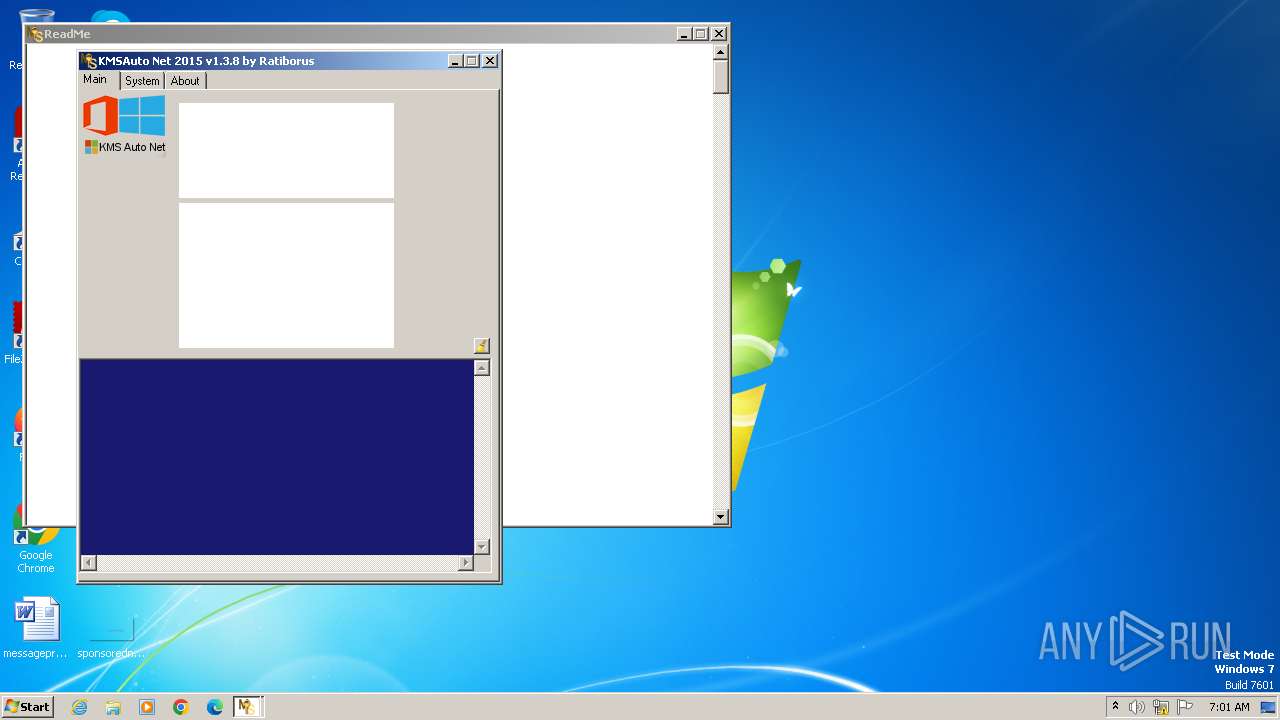This screenshot has width=1280, height=720.
Task: Click the 7:01 AM clock
Action: point(1229,707)
